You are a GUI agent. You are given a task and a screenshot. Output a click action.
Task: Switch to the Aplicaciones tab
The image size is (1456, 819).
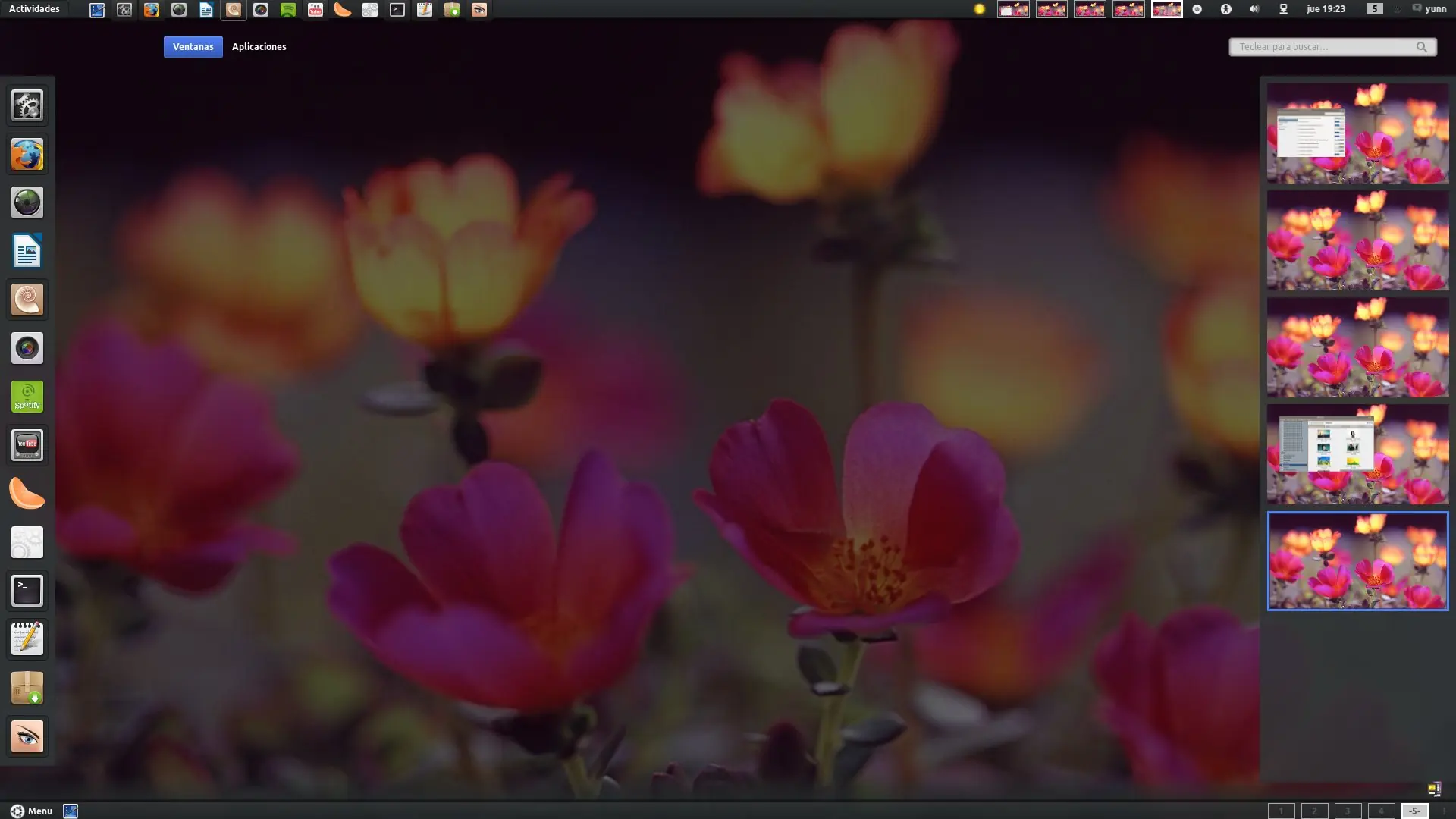point(259,46)
